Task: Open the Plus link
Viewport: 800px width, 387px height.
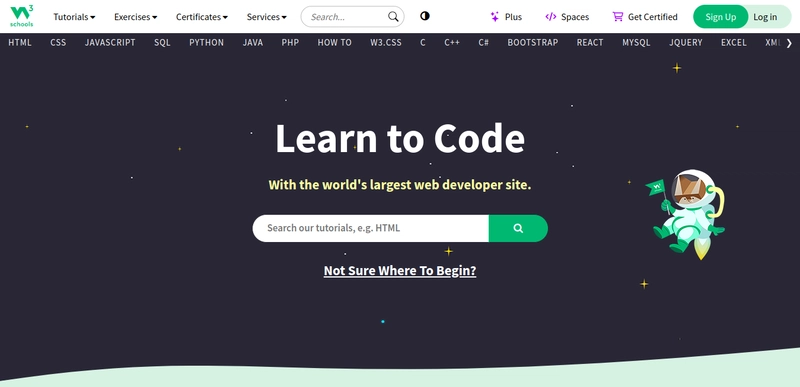Action: pos(506,17)
